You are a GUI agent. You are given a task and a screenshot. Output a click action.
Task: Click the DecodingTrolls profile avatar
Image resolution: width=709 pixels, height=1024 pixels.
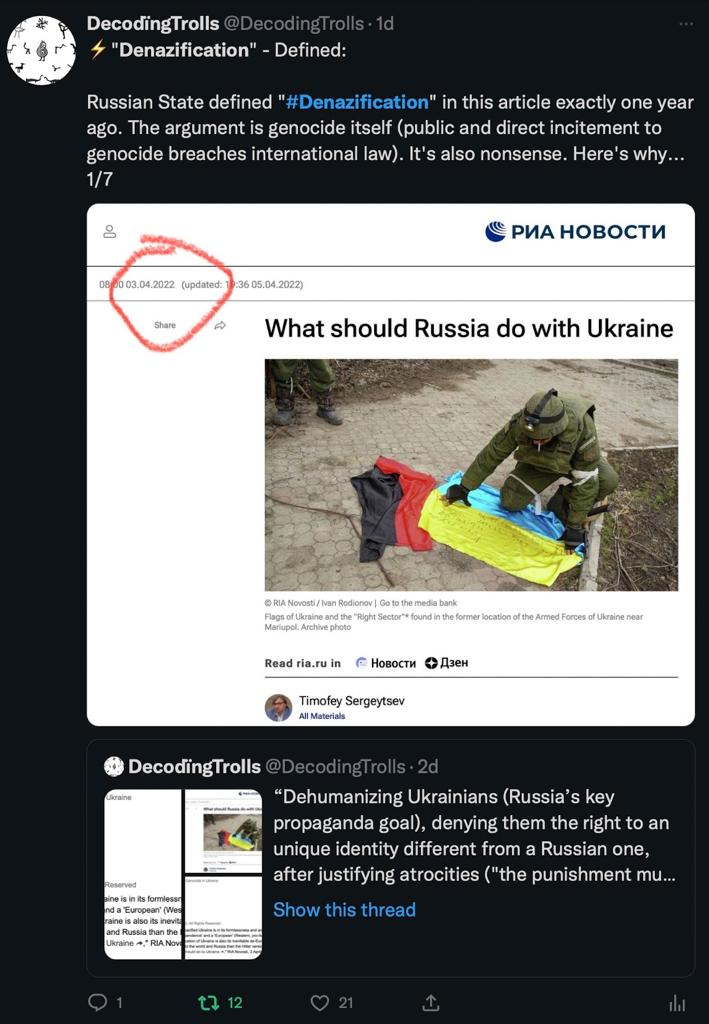(41, 51)
